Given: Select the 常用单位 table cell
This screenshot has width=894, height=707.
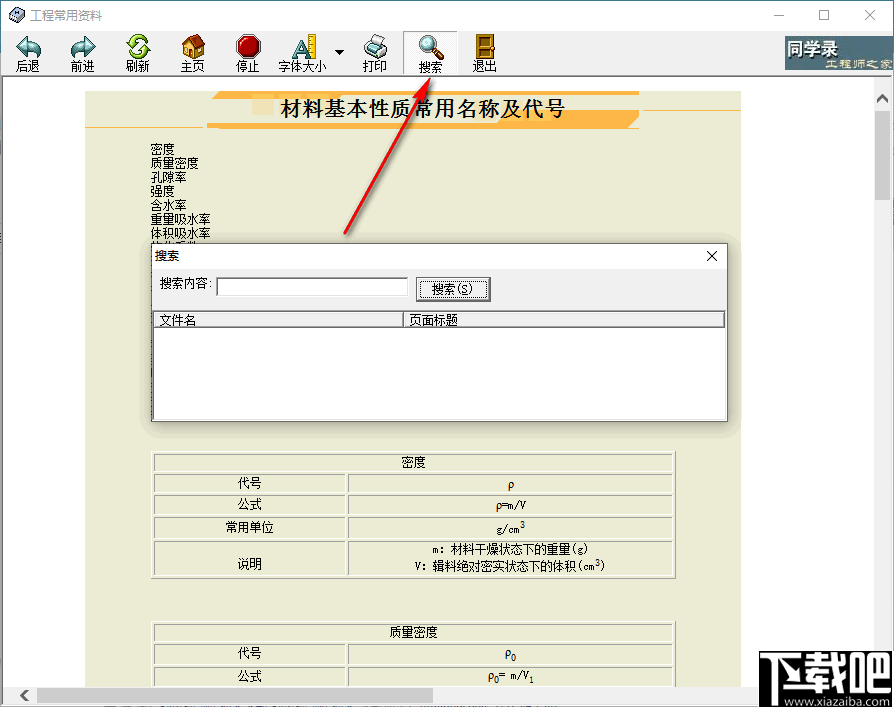Looking at the screenshot, I should [x=250, y=527].
